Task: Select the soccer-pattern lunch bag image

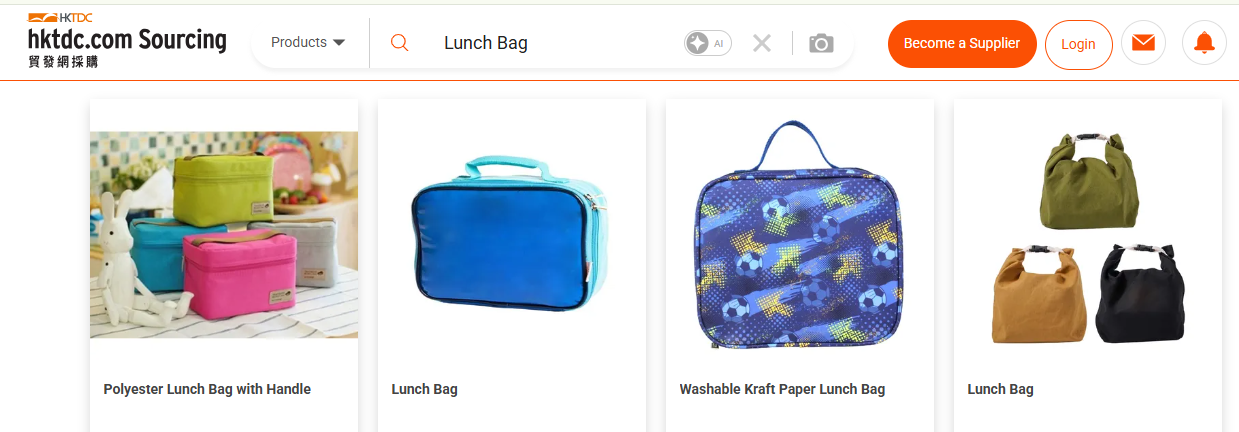Action: click(800, 234)
